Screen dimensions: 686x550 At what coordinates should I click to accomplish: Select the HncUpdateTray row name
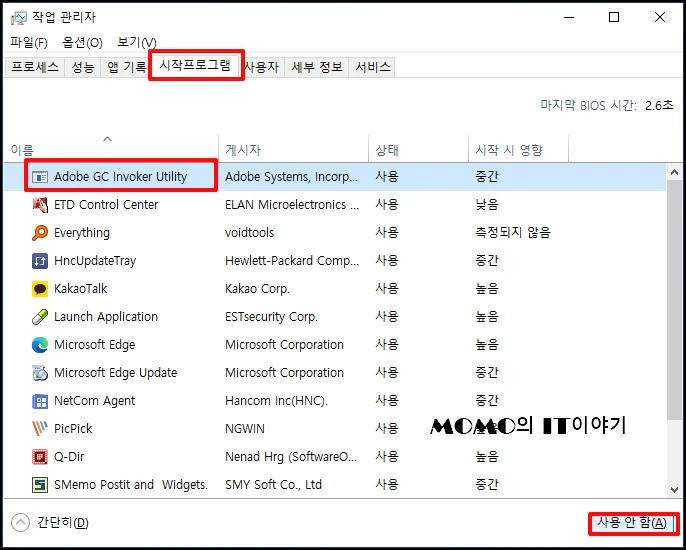point(95,261)
